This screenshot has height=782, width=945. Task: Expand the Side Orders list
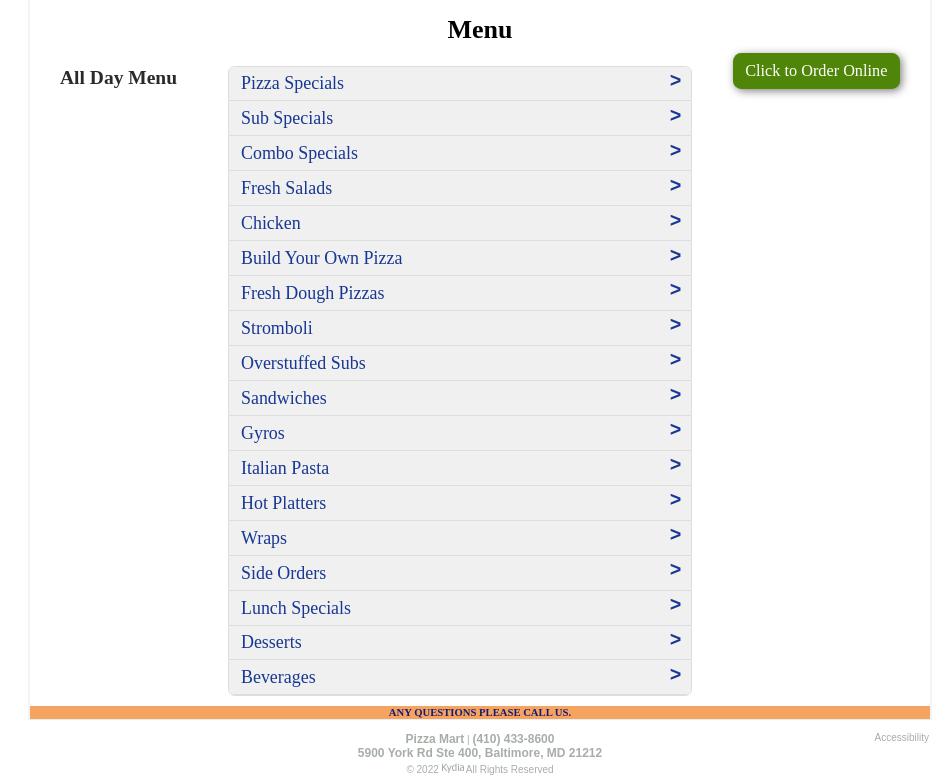point(283,573)
